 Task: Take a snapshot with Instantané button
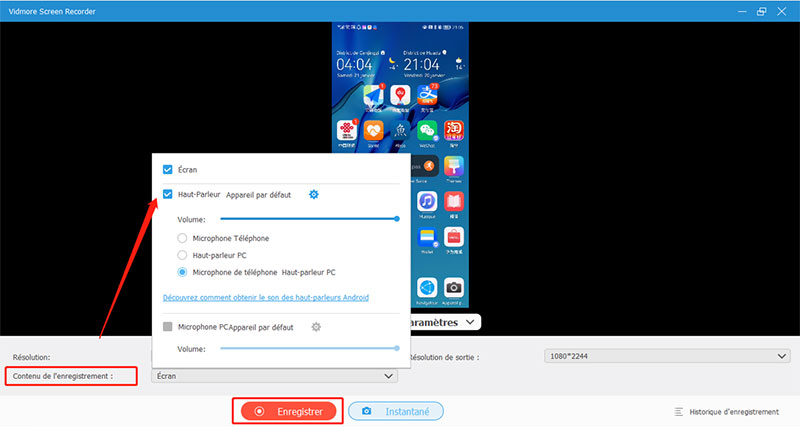coord(397,411)
